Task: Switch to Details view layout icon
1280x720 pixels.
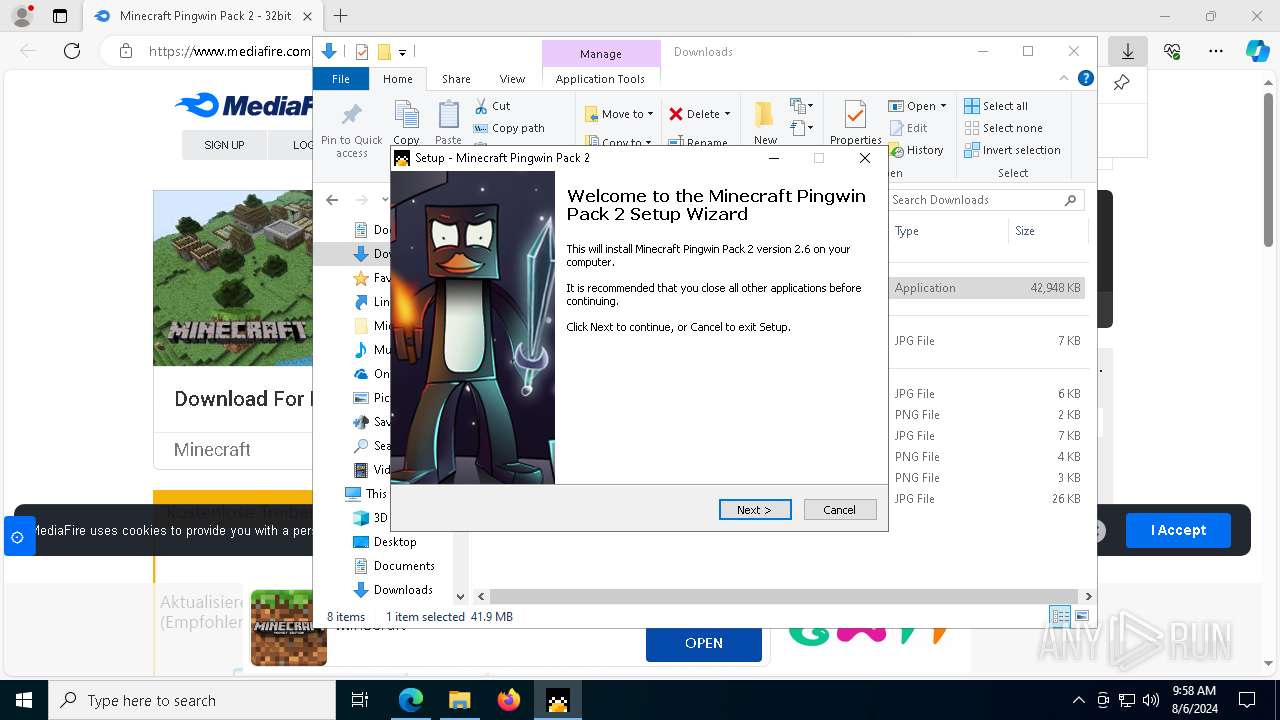Action: [1060, 617]
